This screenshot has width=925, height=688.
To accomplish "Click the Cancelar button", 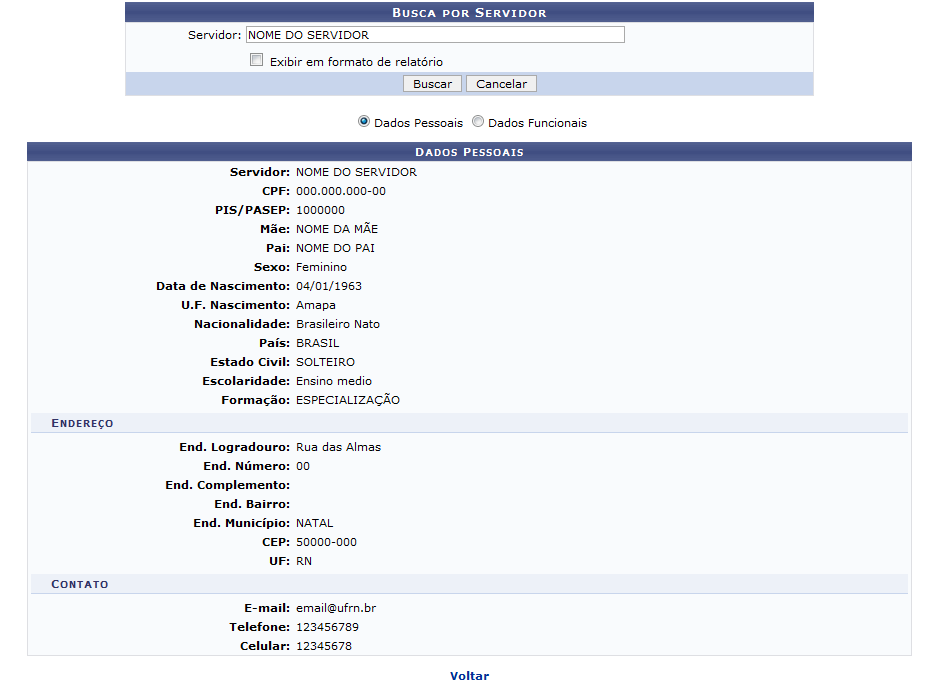I will [501, 84].
